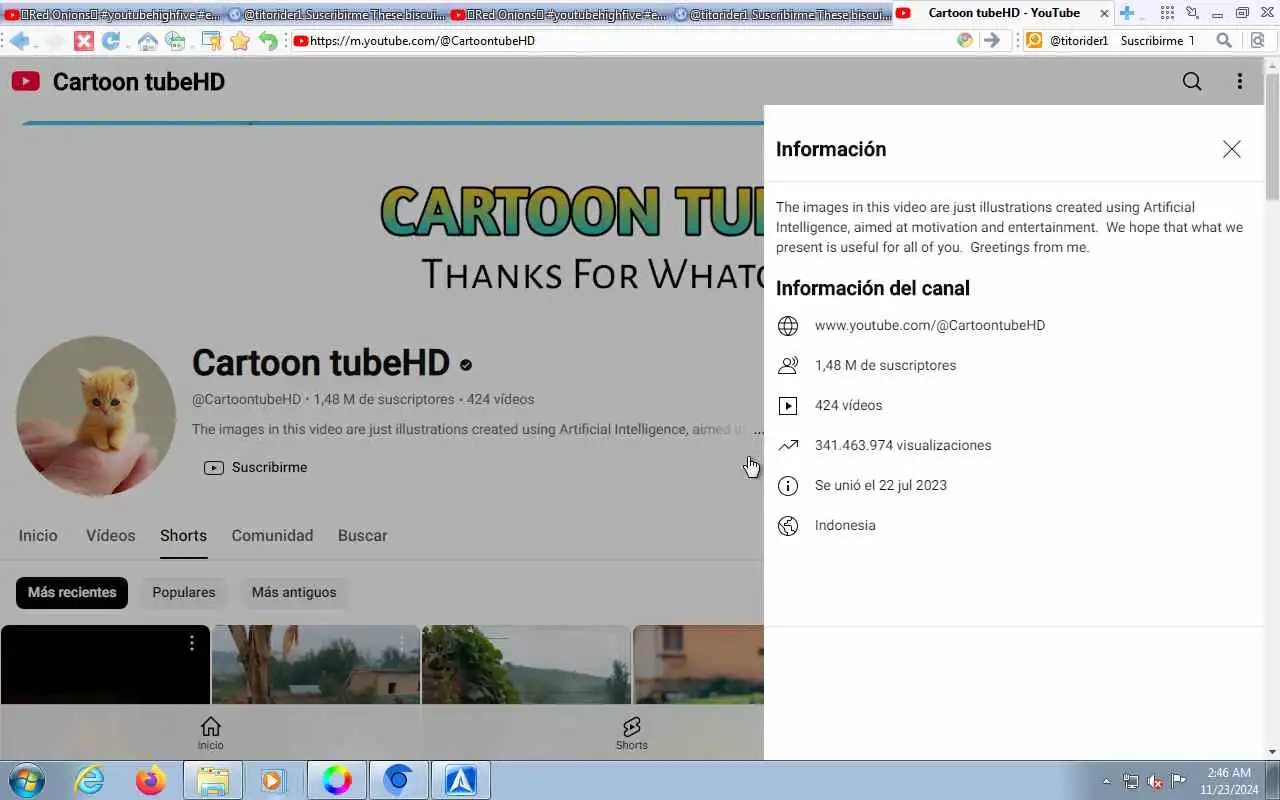Viewport: 1280px width, 800px height.
Task: Open the Buscar channel tab
Action: click(x=362, y=536)
